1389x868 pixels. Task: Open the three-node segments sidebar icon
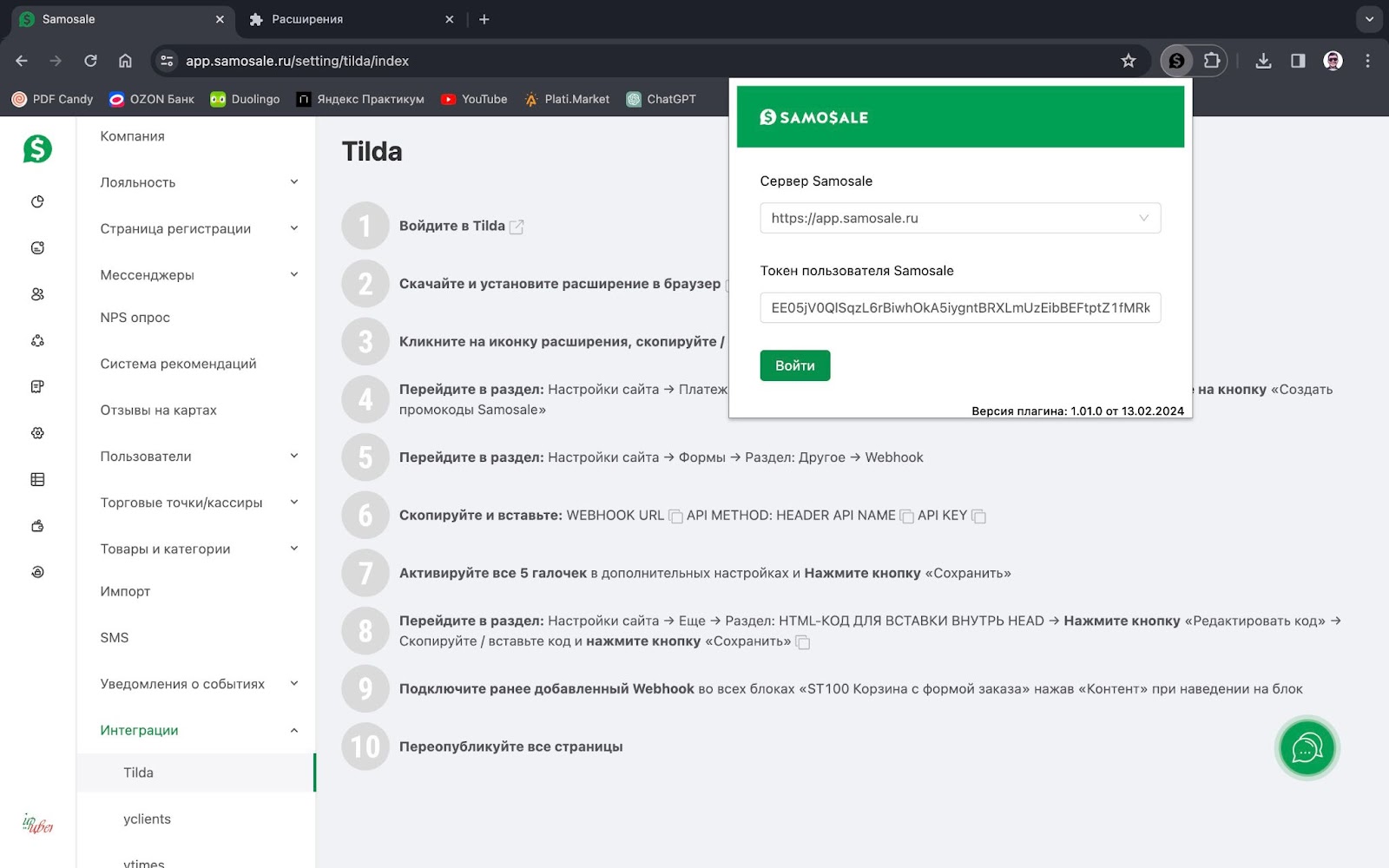[37, 340]
